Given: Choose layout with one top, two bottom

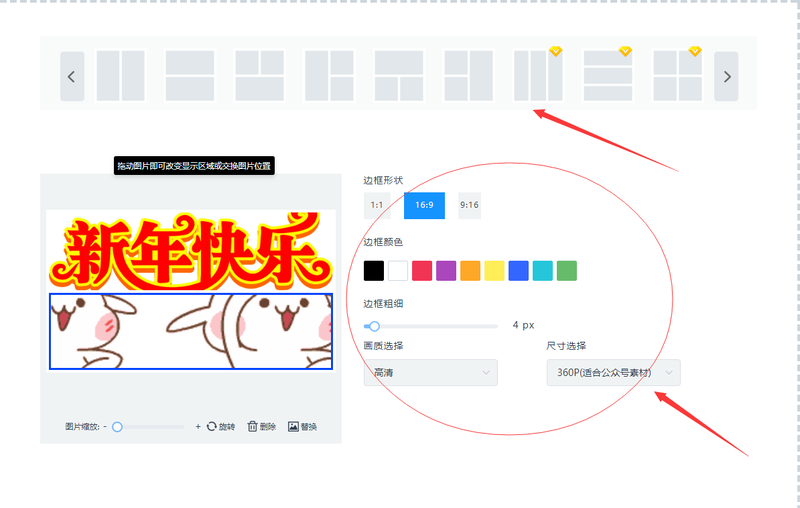Looking at the screenshot, I should point(399,75).
